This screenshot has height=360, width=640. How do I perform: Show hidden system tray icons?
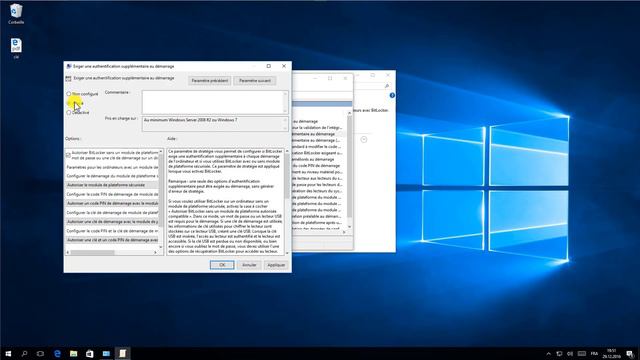(548, 353)
